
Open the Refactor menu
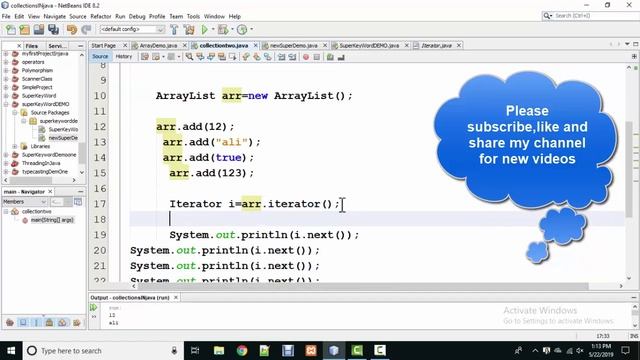[x=101, y=16]
